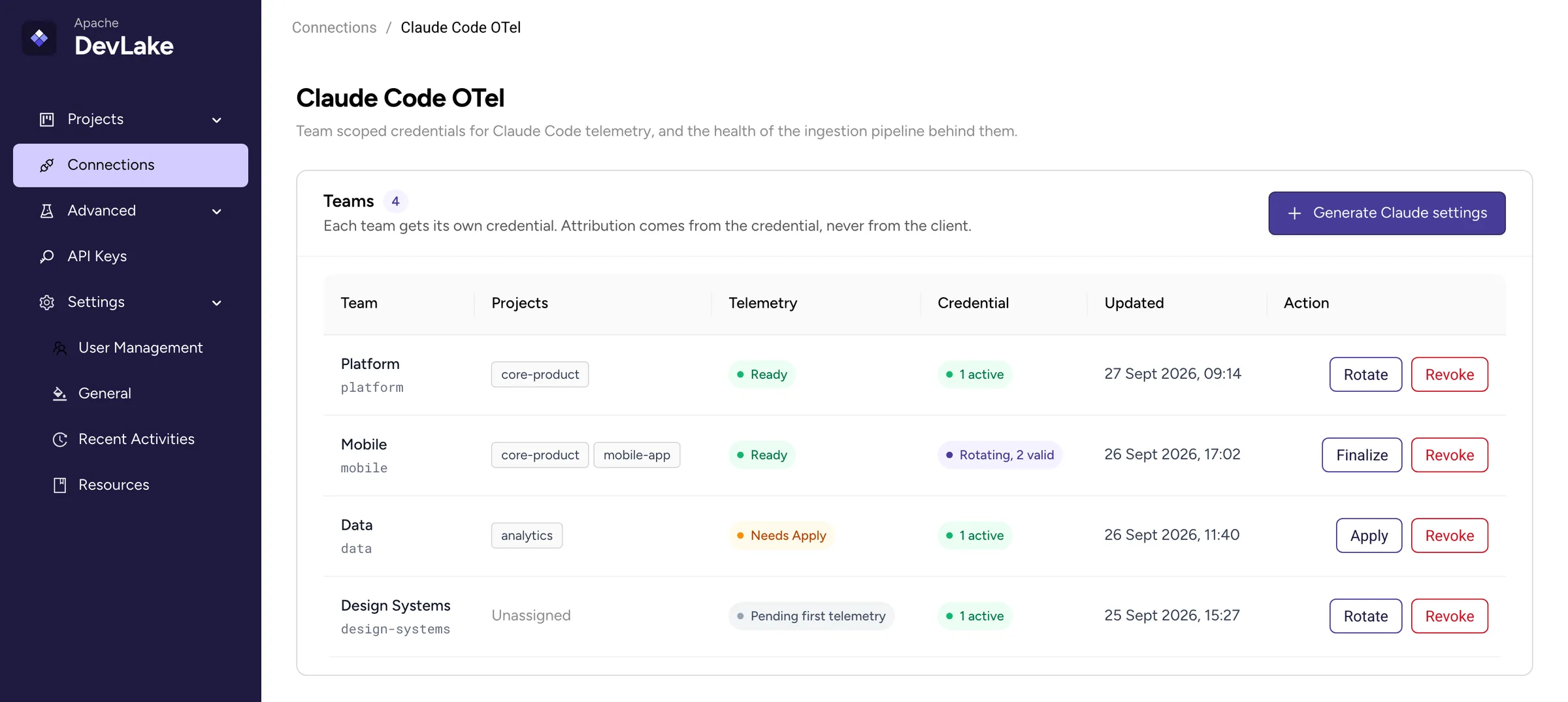Click Generate Claude settings button
1568x702 pixels.
1387,213
